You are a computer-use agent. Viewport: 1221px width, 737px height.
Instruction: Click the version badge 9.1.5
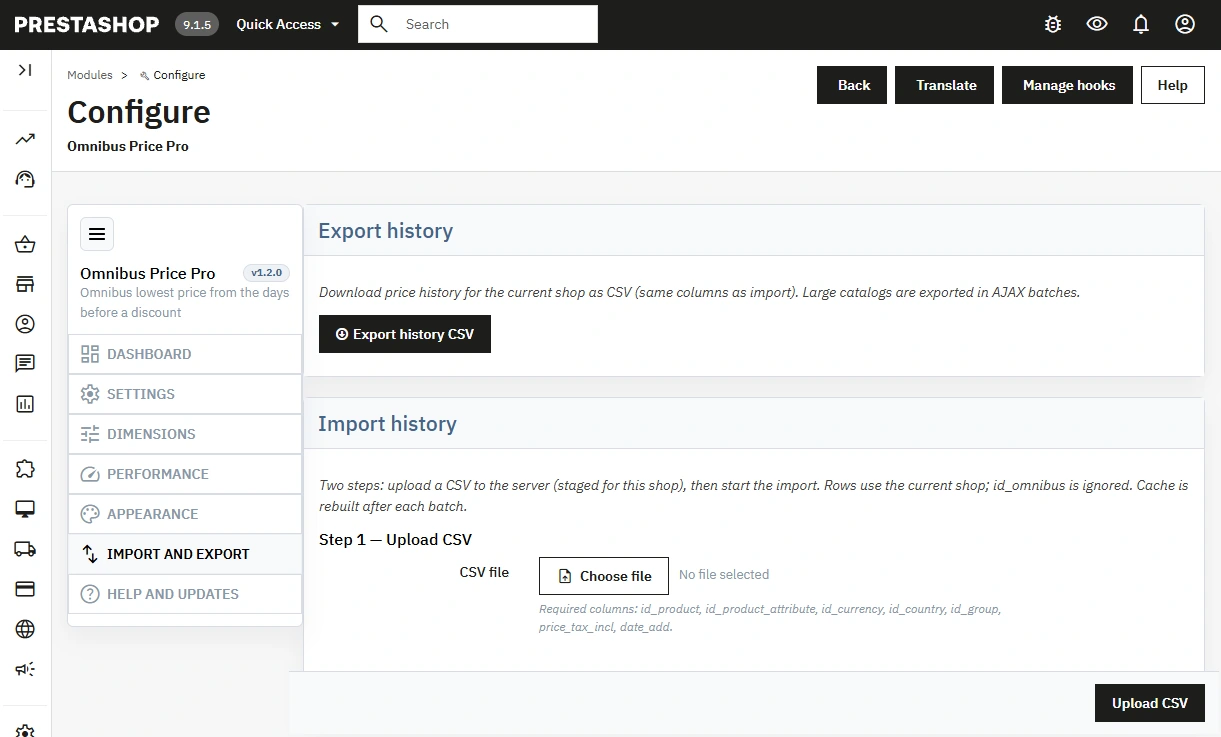197,24
